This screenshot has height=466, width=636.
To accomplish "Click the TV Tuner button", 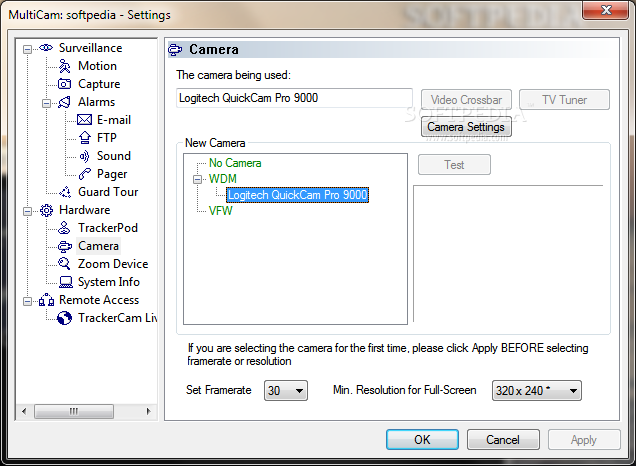I will [564, 100].
